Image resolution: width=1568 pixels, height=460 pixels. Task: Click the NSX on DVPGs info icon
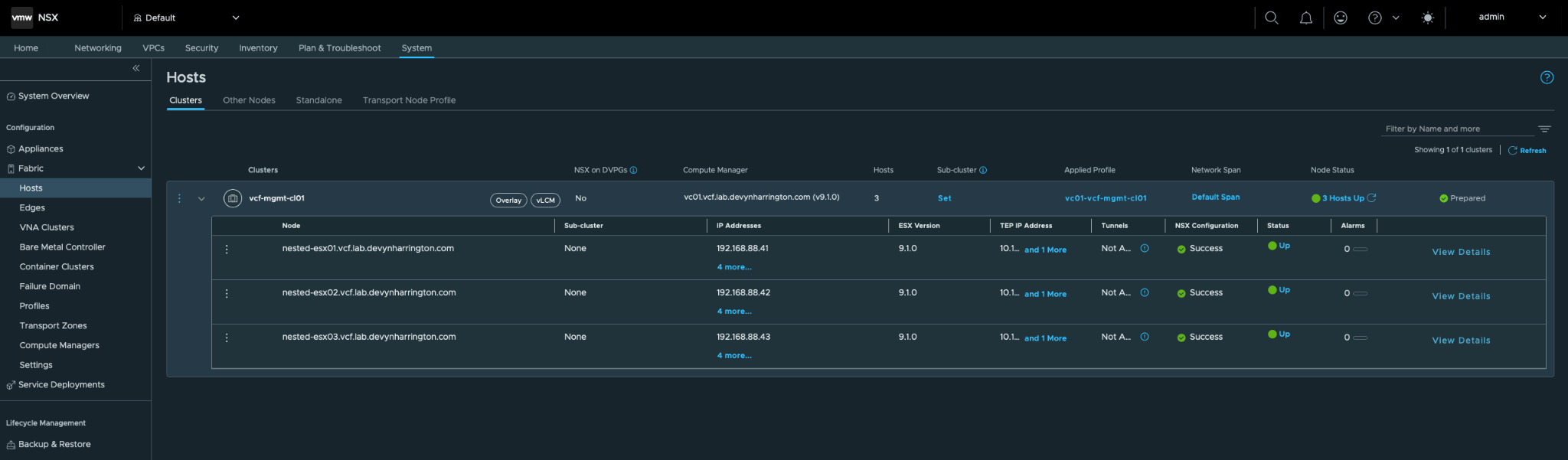(x=633, y=170)
